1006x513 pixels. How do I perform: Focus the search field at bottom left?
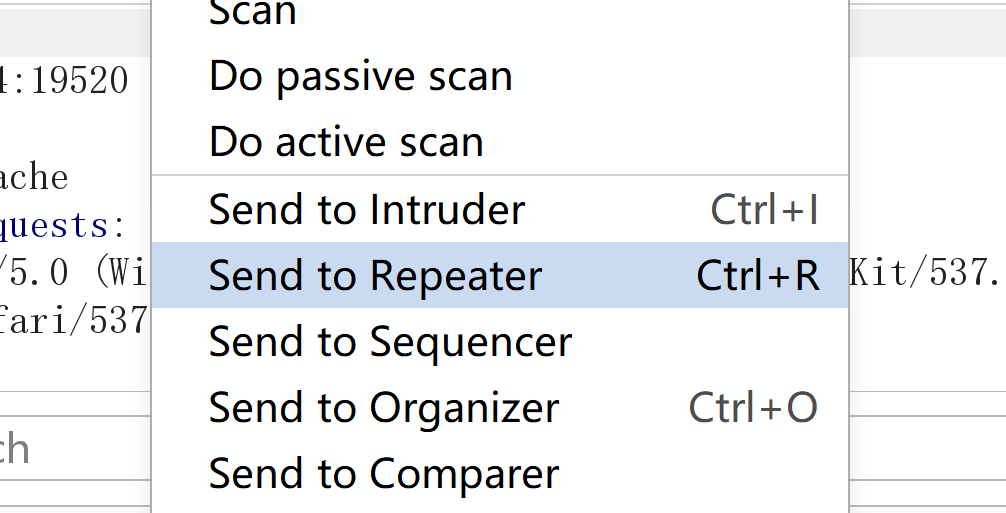pyautogui.click(x=75, y=449)
